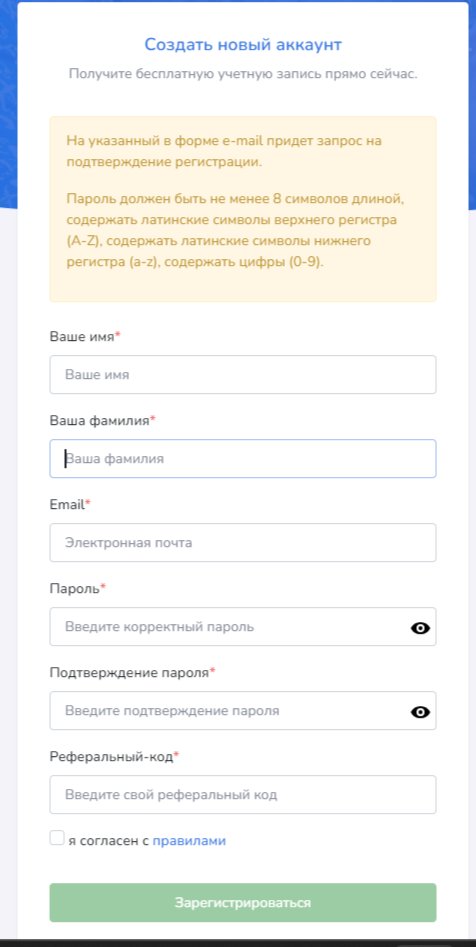Focus the "Введите подтверждение пароля" field
The image size is (476, 947).
click(243, 710)
